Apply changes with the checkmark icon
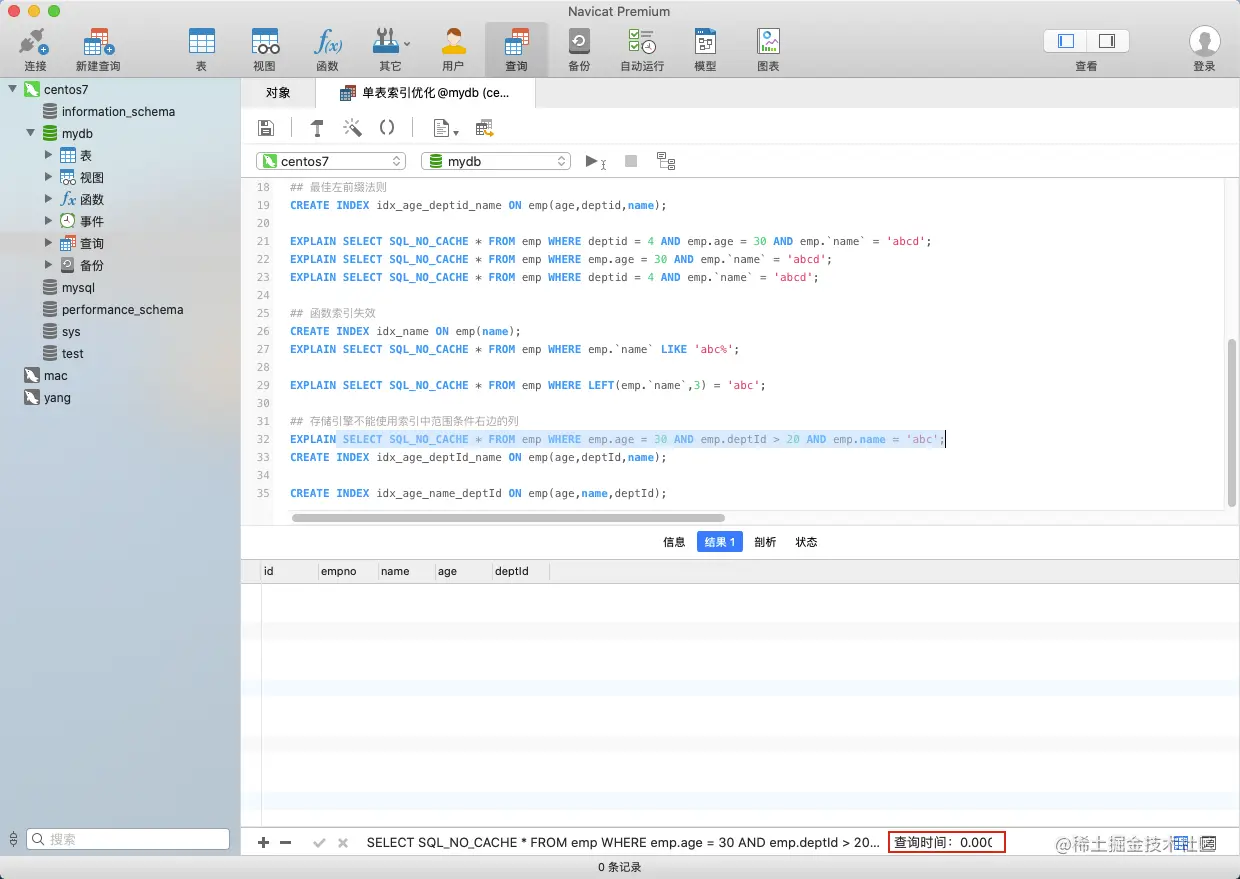This screenshot has width=1240, height=879. [319, 843]
